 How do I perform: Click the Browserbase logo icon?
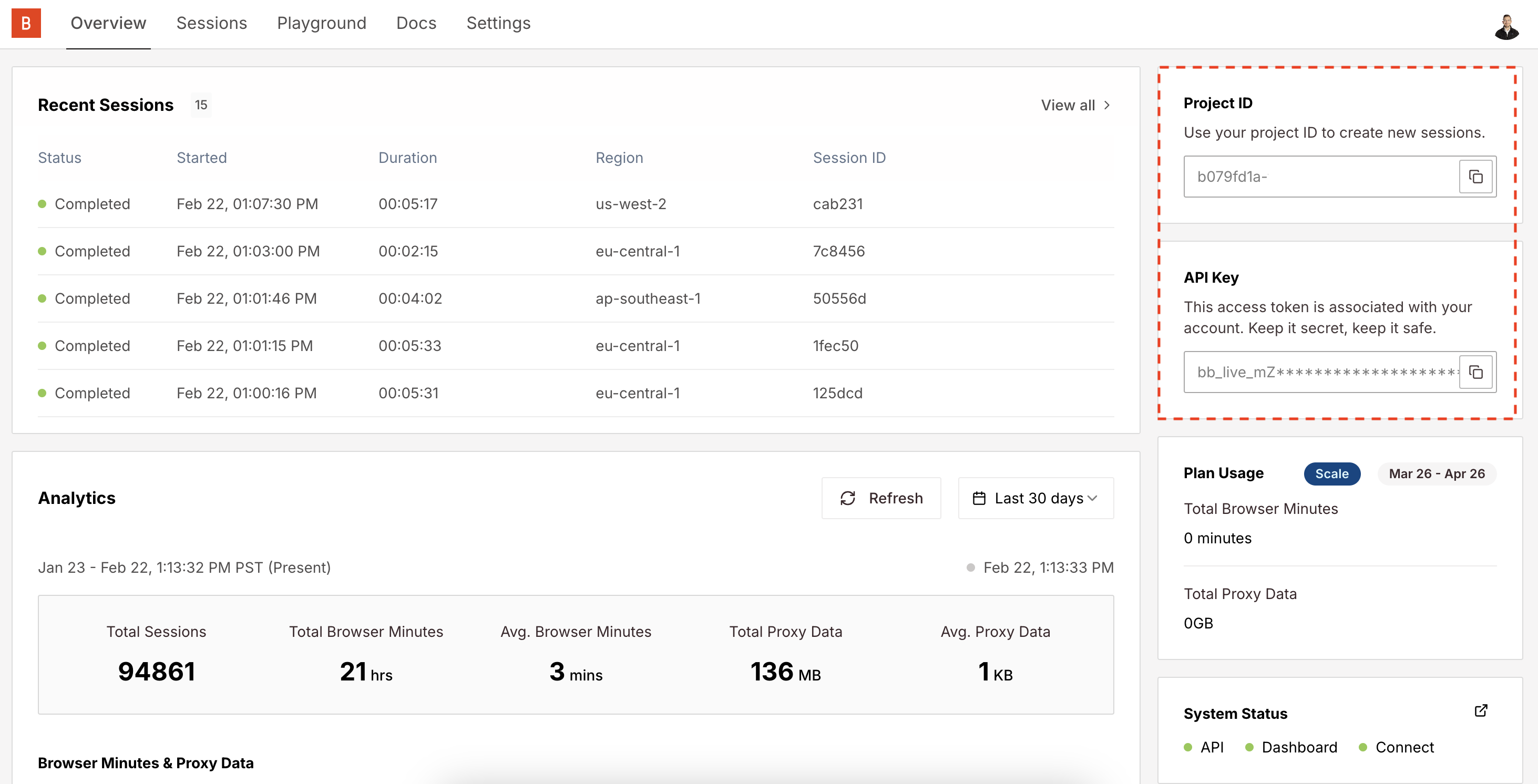[26, 23]
